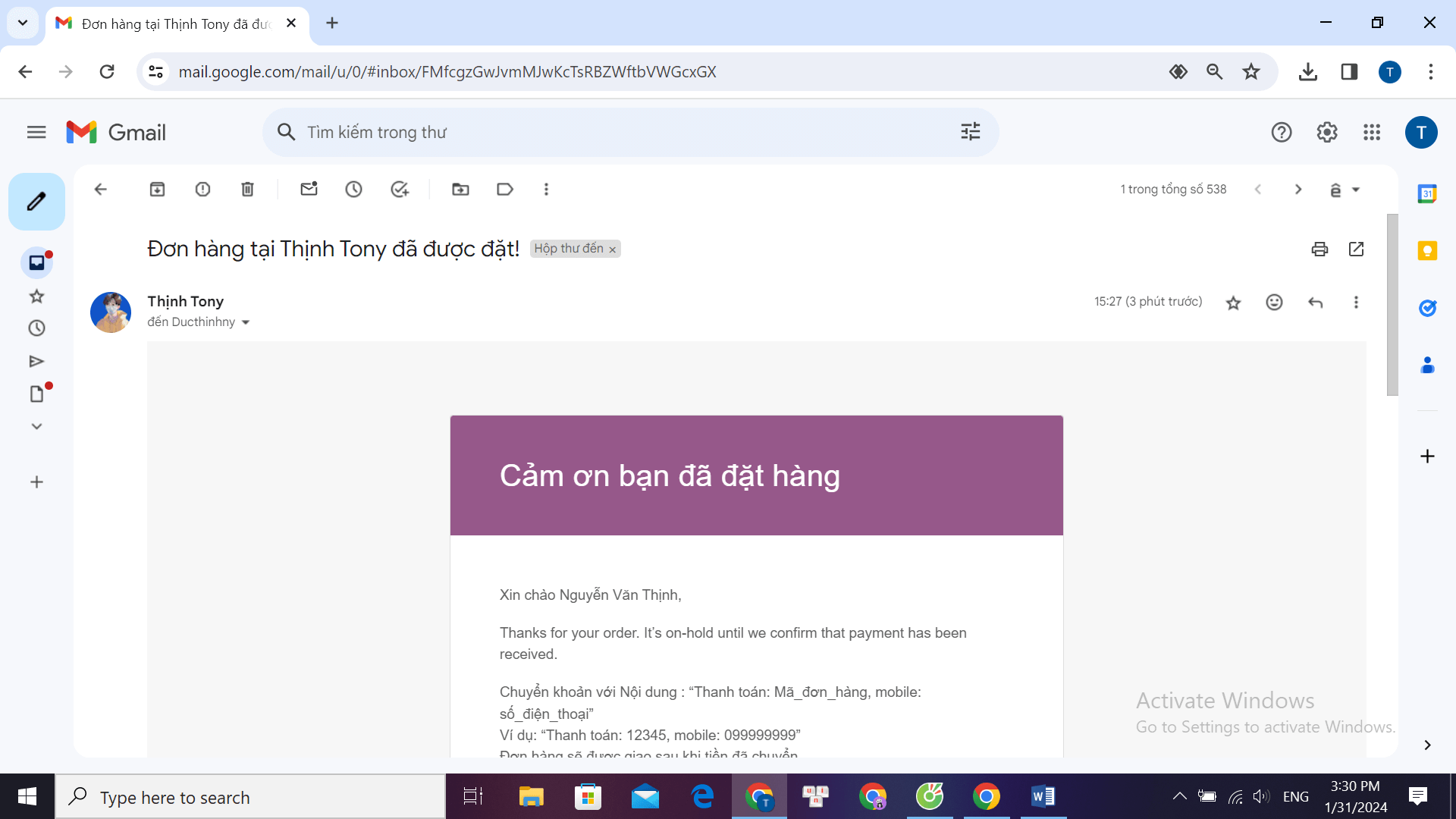Screen dimensions: 1456x819
Task: Print the email
Action: pos(1319,249)
